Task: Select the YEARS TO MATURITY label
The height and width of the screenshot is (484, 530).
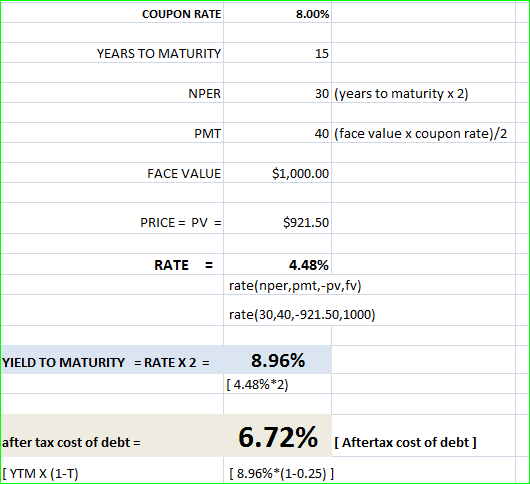Action: tap(159, 54)
